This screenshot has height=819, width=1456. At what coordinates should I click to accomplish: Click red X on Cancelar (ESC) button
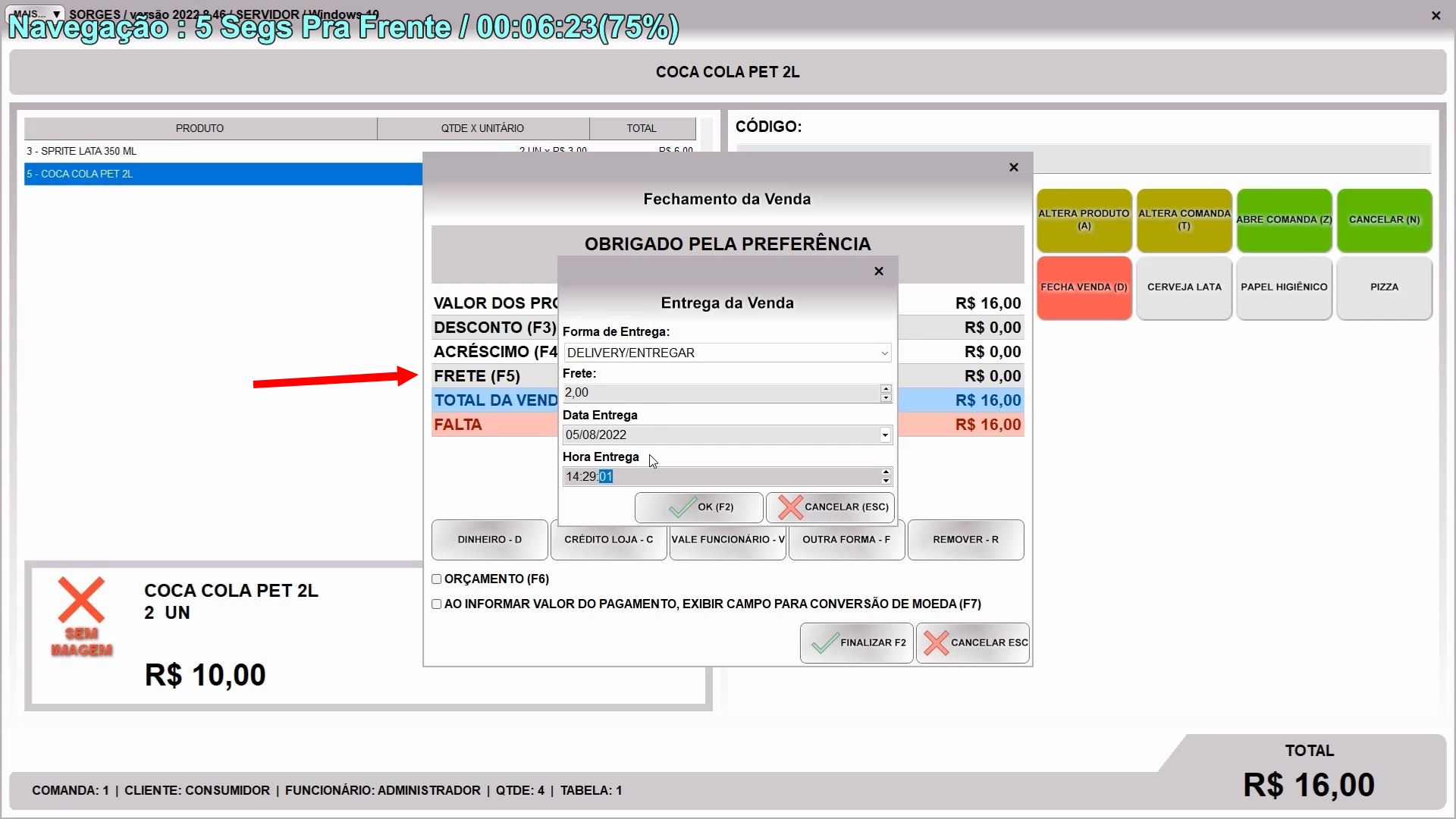point(790,507)
